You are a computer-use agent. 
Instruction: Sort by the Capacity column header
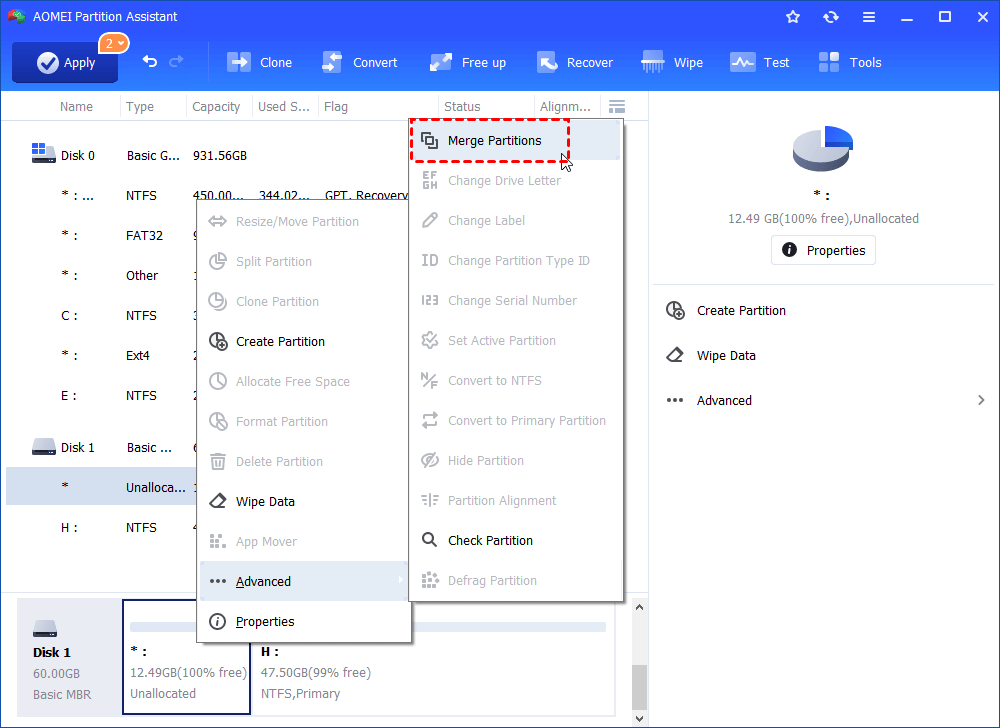tap(216, 106)
